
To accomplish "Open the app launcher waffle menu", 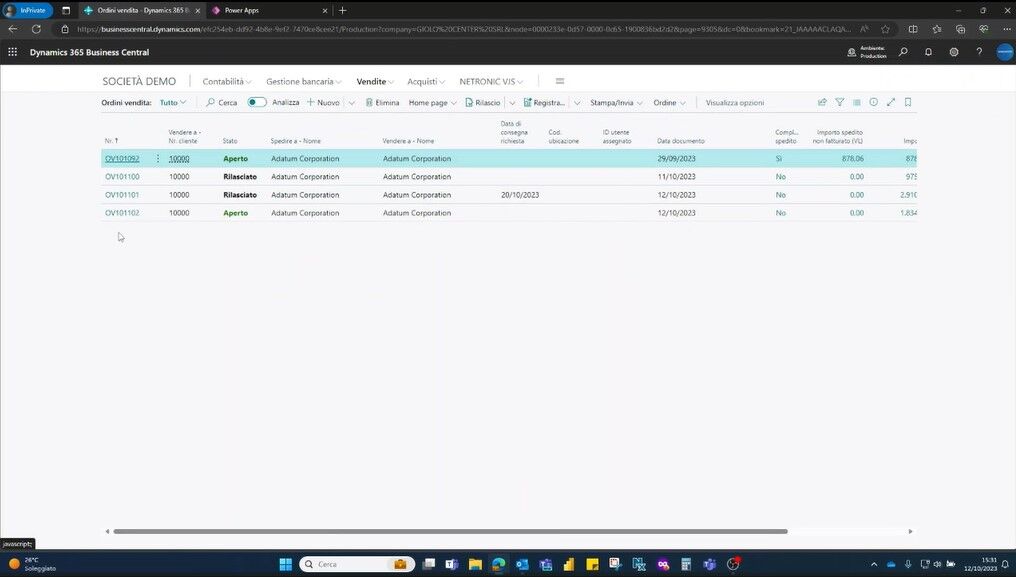I will (x=12, y=52).
